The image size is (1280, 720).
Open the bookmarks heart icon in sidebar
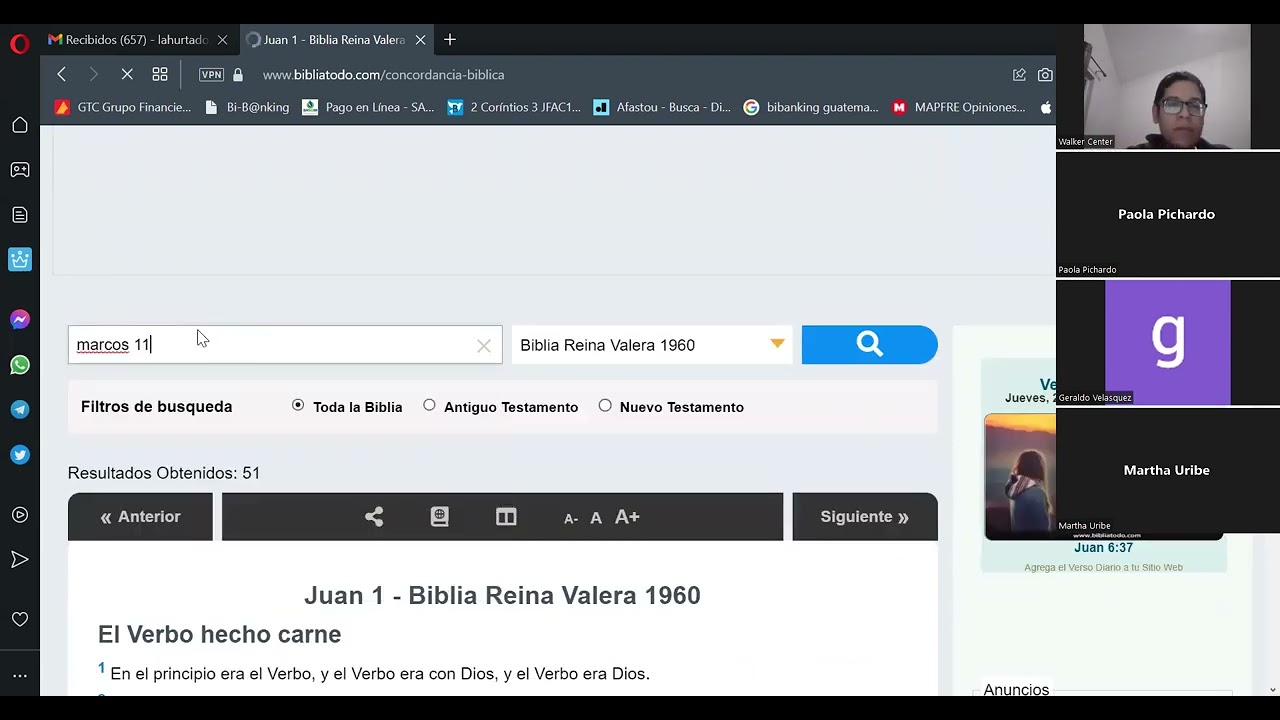[x=20, y=620]
